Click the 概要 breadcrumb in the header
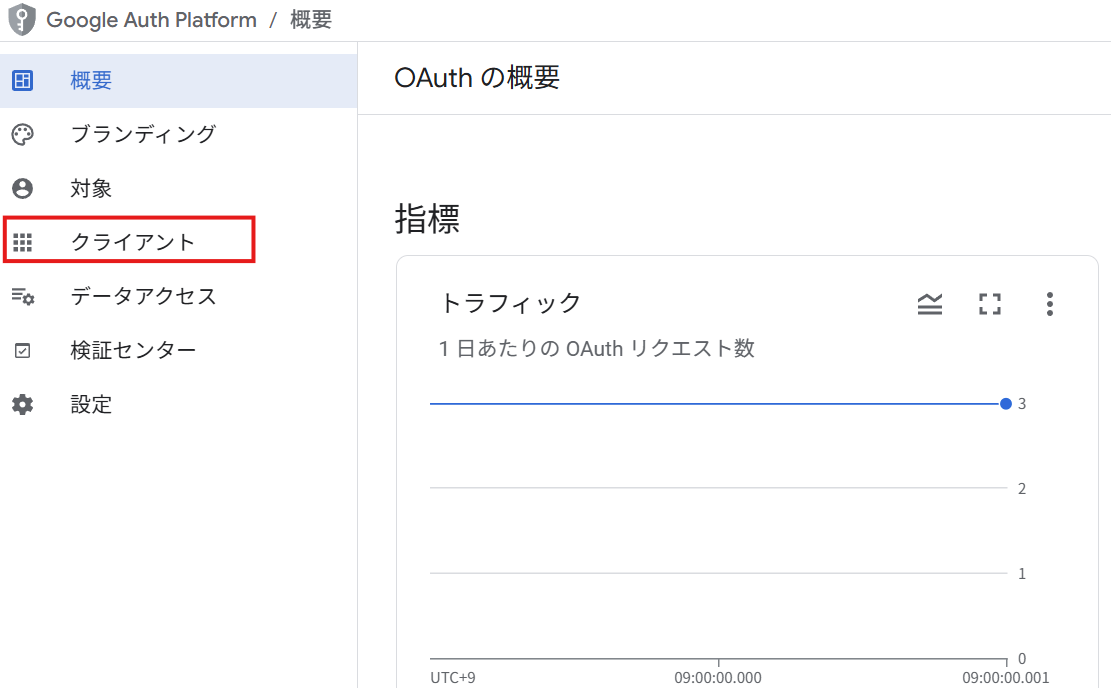This screenshot has height=688, width=1111. pyautogui.click(x=311, y=20)
